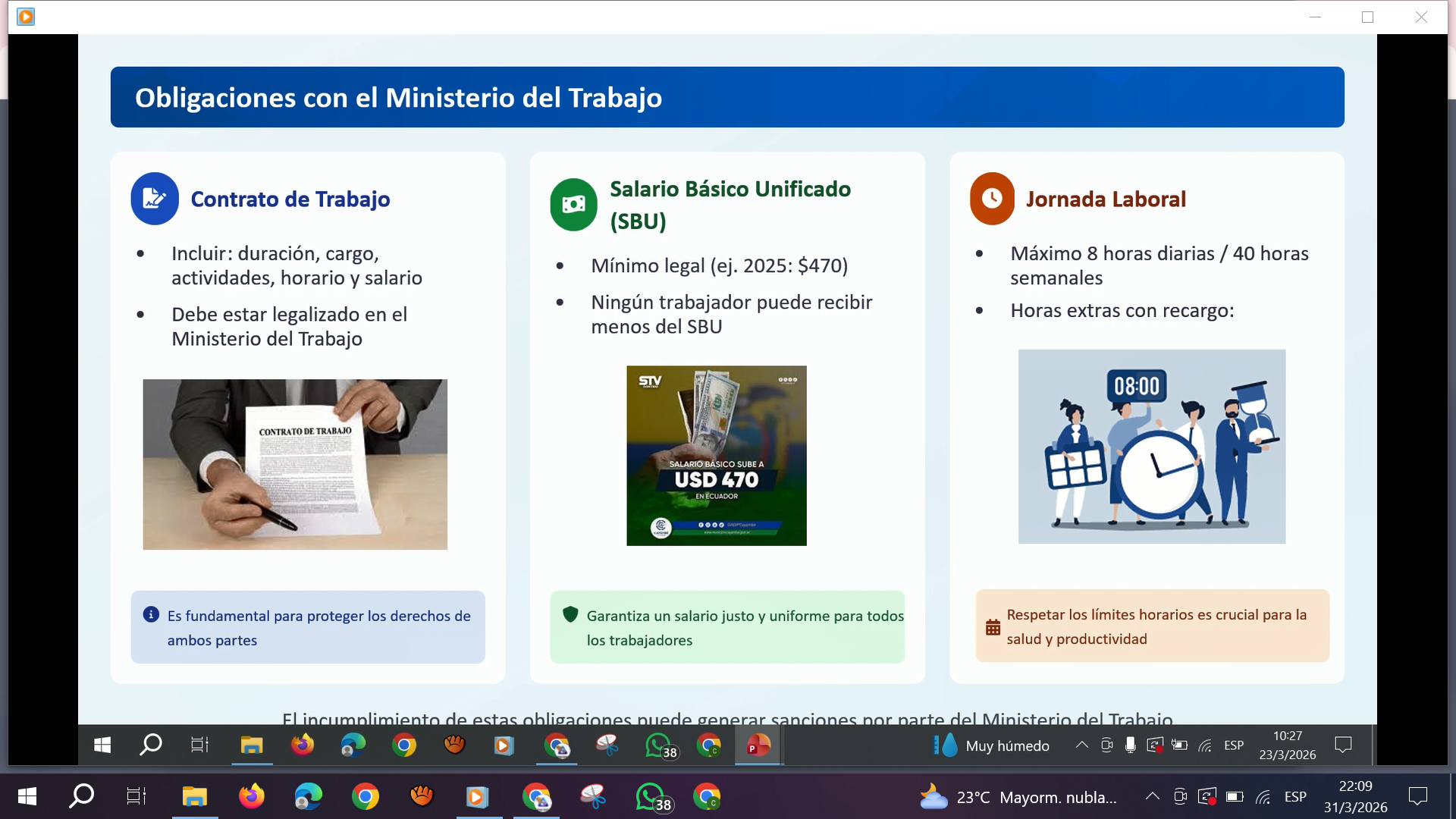Click the 08:00 workday illustration
Image resolution: width=1456 pixels, height=819 pixels.
(x=1151, y=446)
